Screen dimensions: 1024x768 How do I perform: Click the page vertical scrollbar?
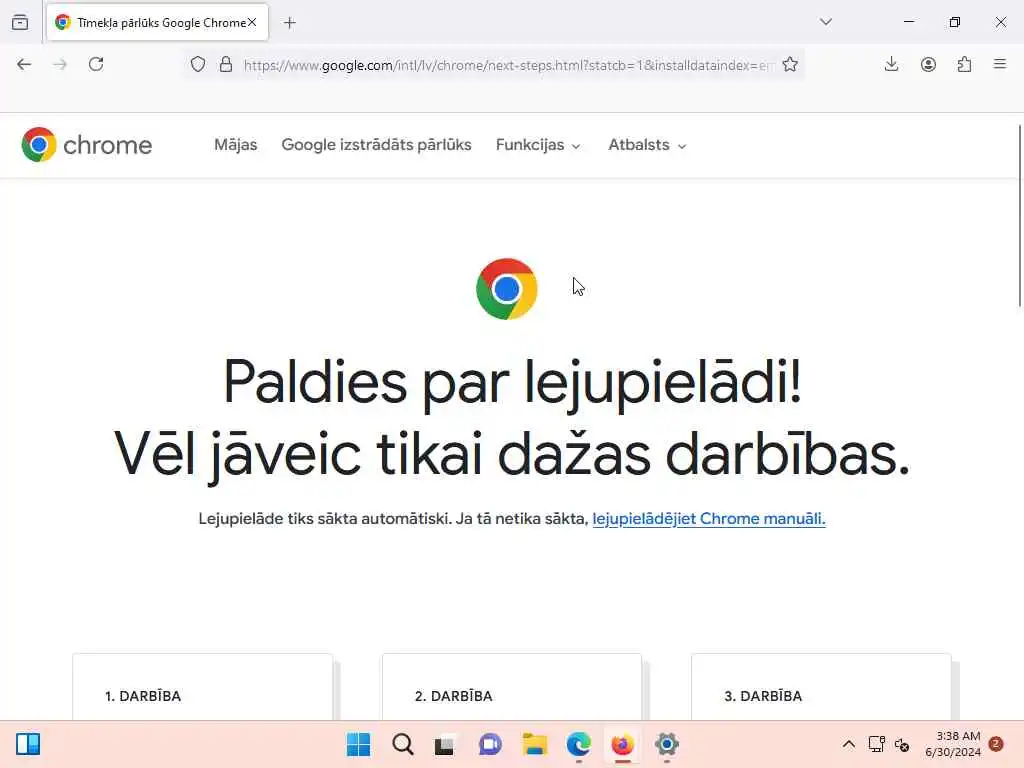coord(1019,216)
